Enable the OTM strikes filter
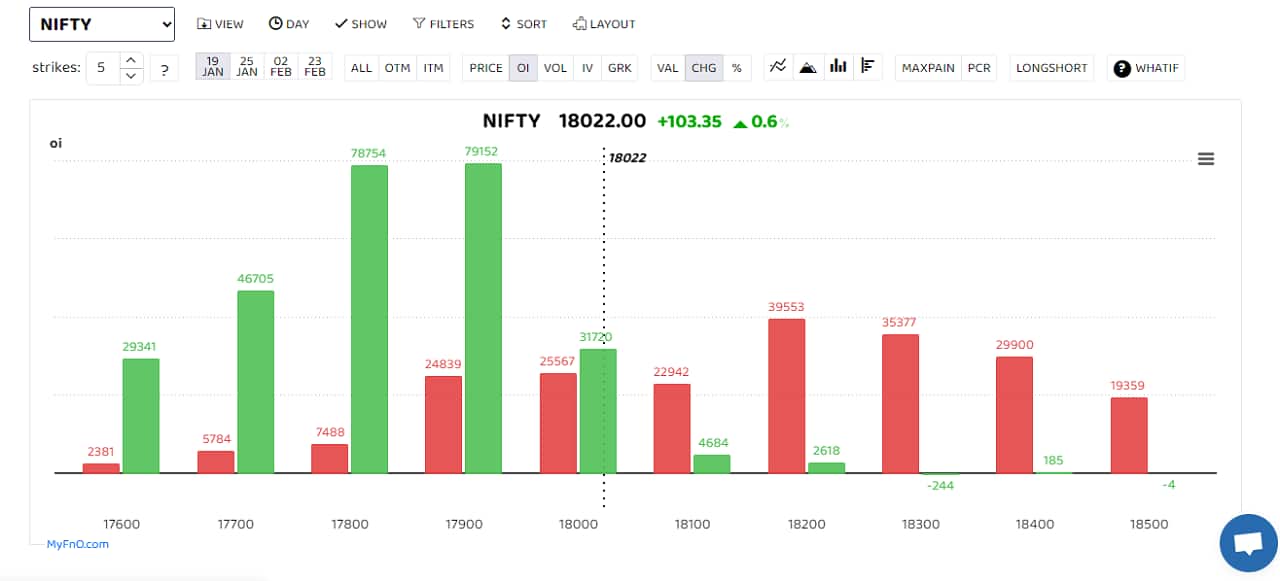The height and width of the screenshot is (581, 1280). (397, 68)
